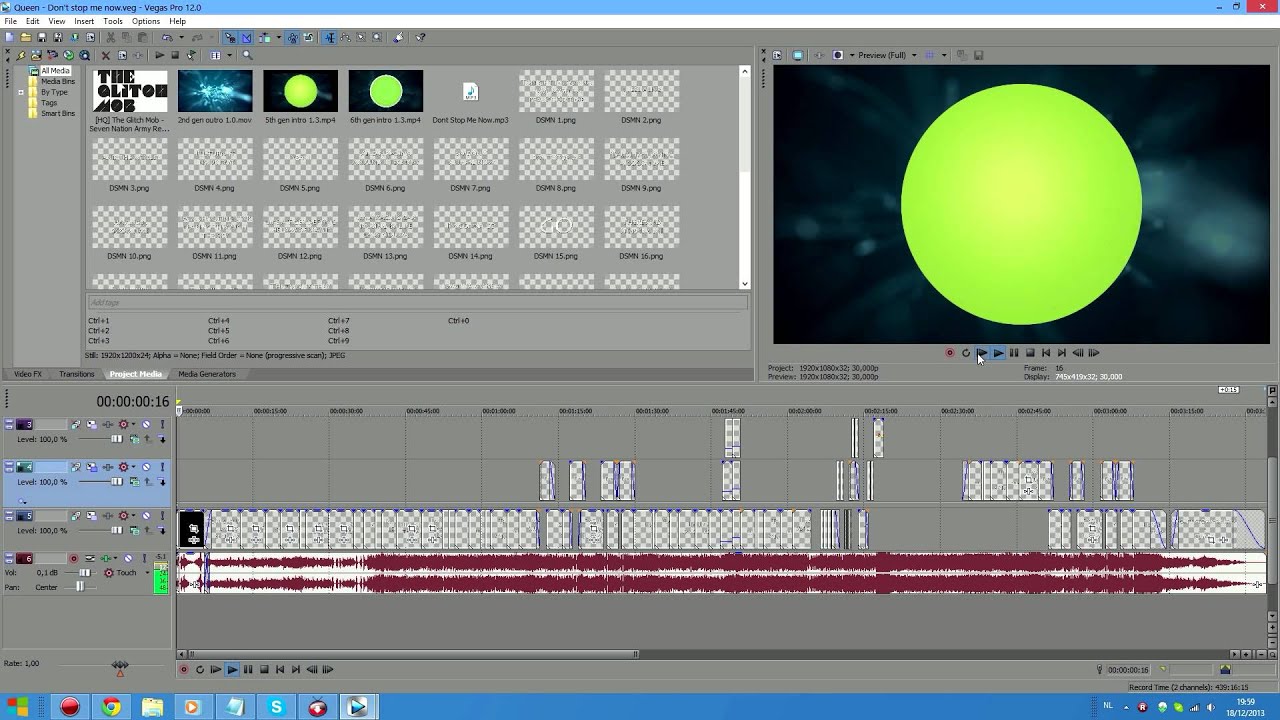Click the Arm for Record button on track 6
The image size is (1280, 720).
coord(73,558)
